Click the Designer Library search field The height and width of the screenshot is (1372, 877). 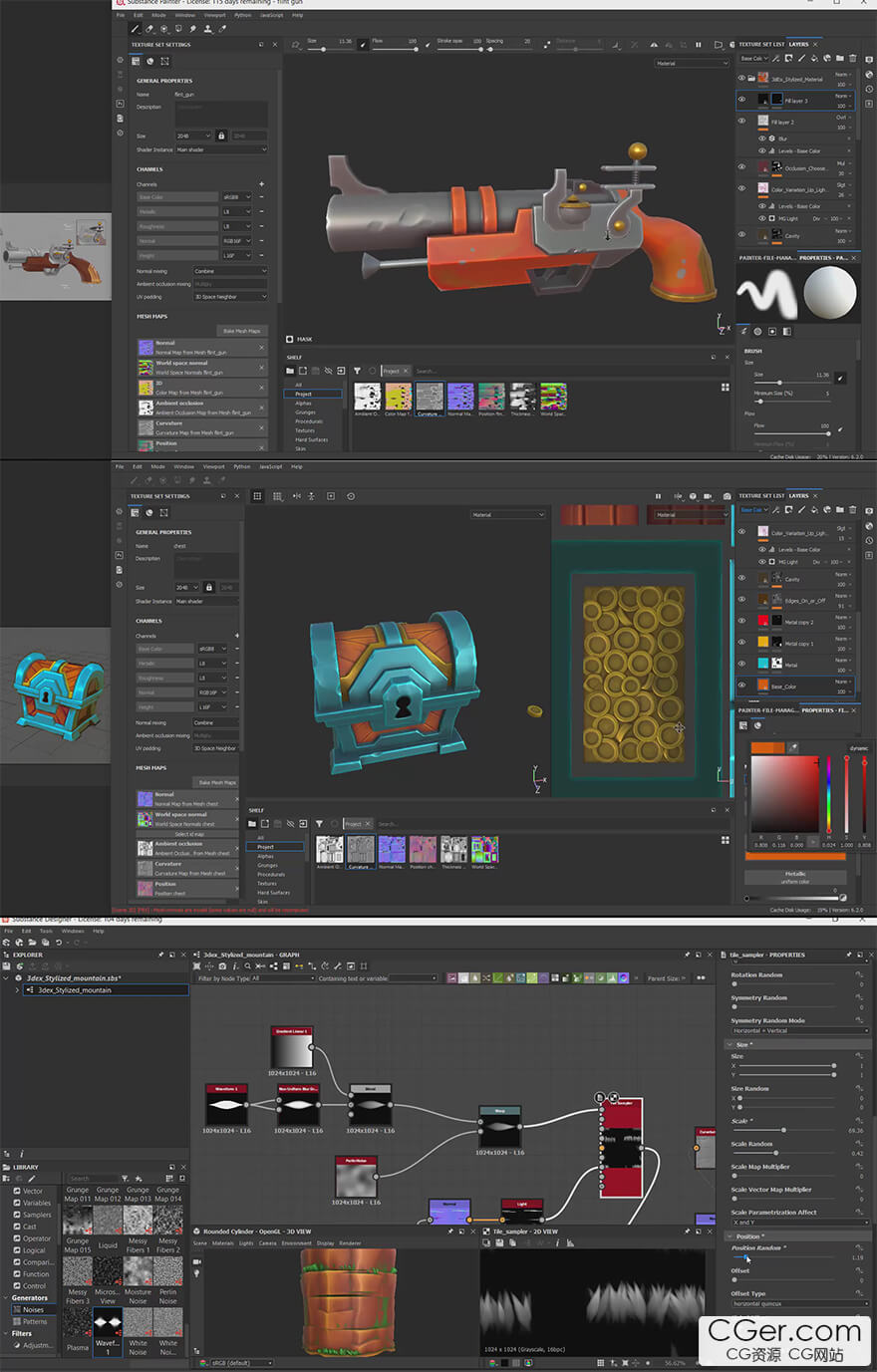[x=94, y=1179]
